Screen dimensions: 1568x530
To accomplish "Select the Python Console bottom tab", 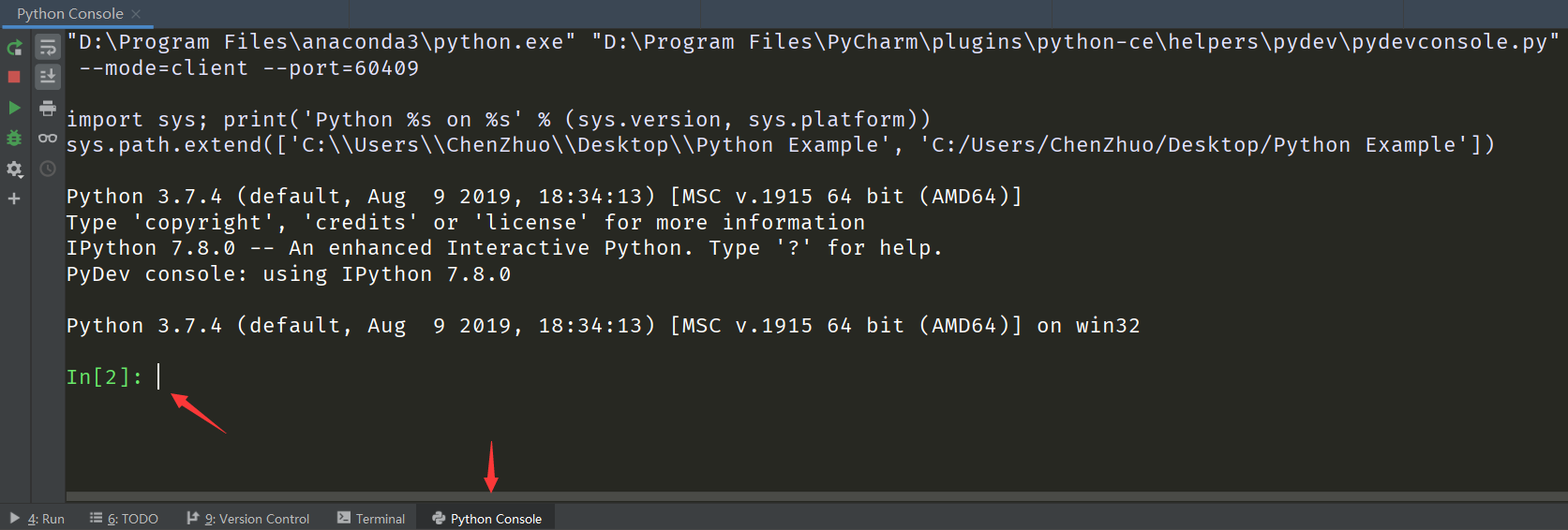I will (487, 519).
